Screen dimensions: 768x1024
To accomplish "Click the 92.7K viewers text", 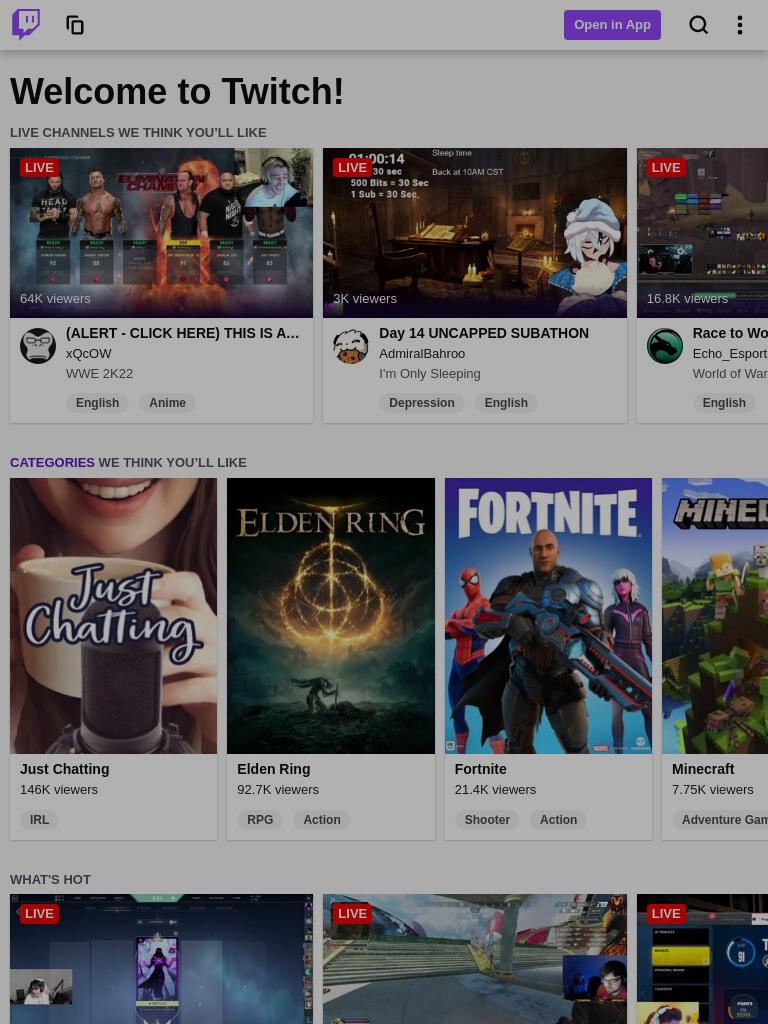I will tap(278, 790).
